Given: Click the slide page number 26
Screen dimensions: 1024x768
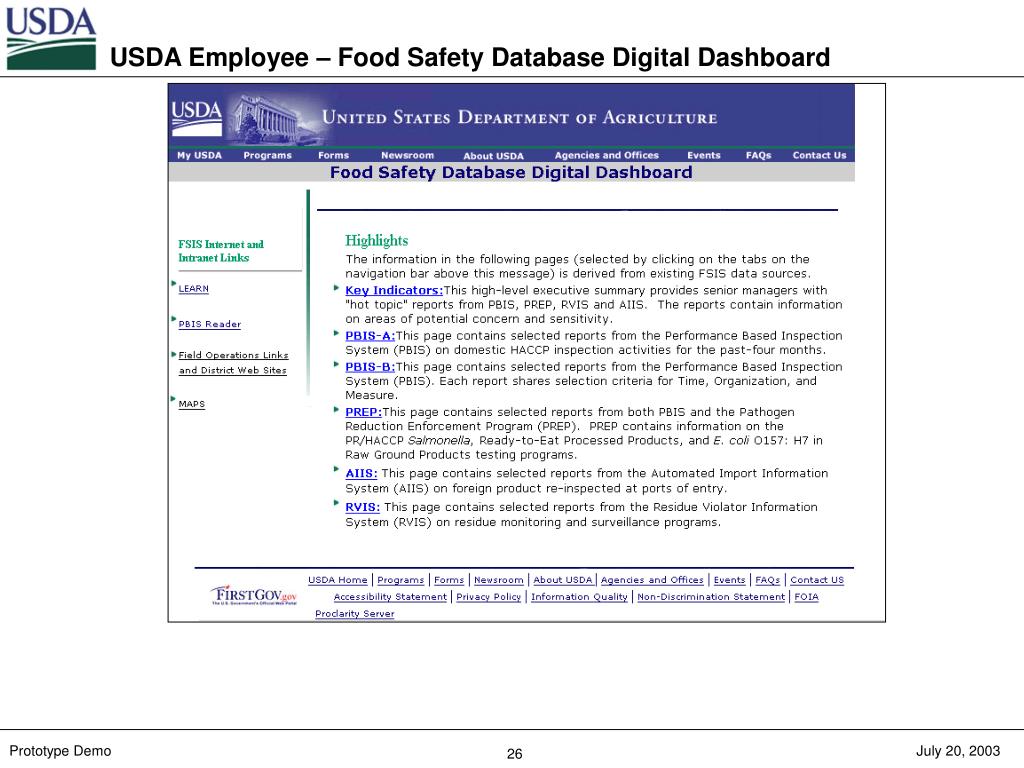Looking at the screenshot, I should point(515,754).
